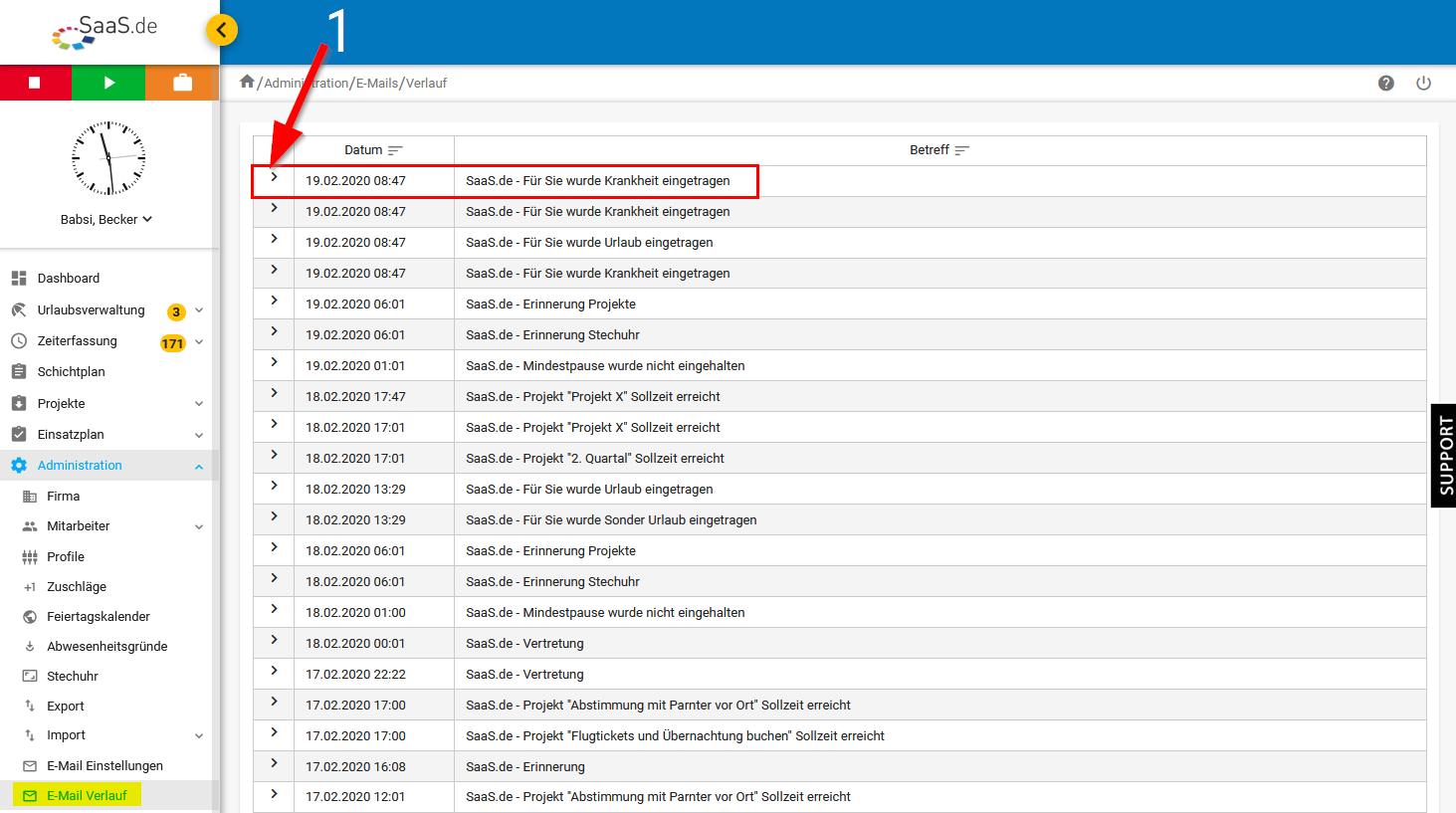Click Urlaubsverwaltung umbrella icon
Image resolution: width=1456 pixels, height=813 pixels.
tap(19, 309)
